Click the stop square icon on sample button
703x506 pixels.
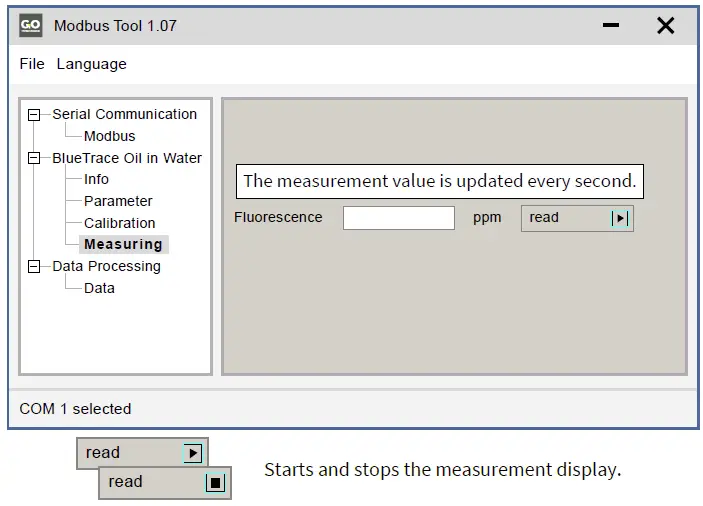[x=215, y=483]
